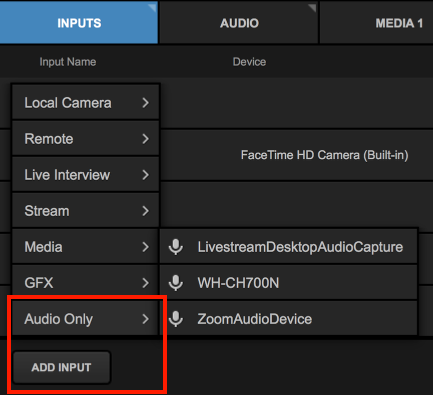Open the Stream submenu arrow
The height and width of the screenshot is (395, 433).
pos(145,211)
